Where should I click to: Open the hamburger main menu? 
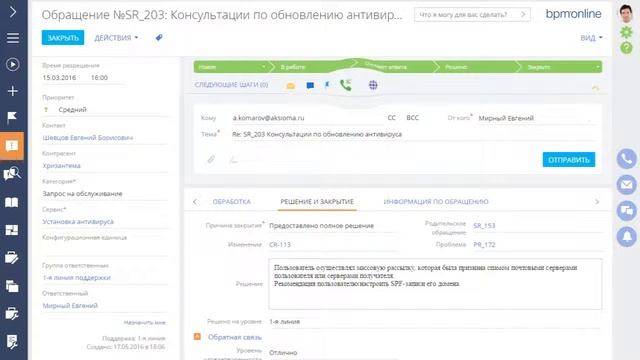click(x=13, y=38)
